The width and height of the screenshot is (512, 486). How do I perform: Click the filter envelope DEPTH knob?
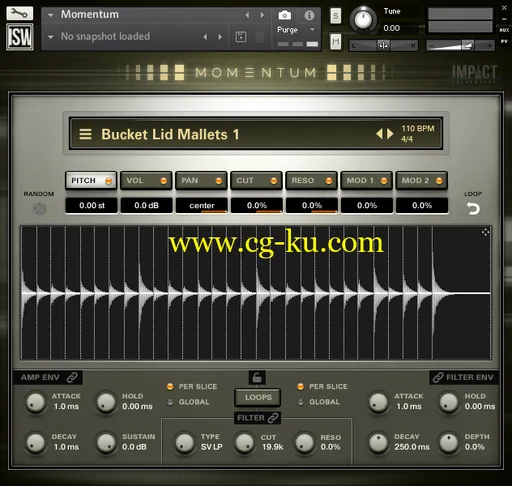pyautogui.click(x=449, y=443)
